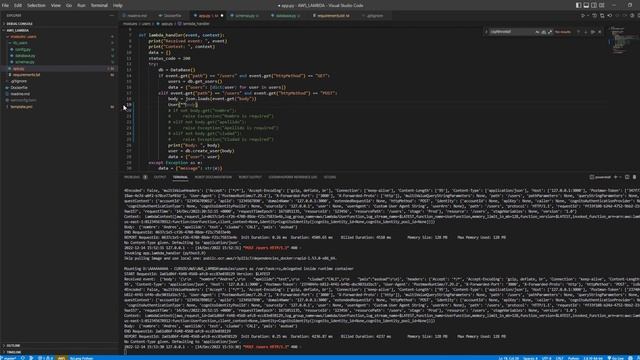Open the Customize Layout icon
The width and height of the screenshot is (640, 360).
pyautogui.click(x=602, y=5)
